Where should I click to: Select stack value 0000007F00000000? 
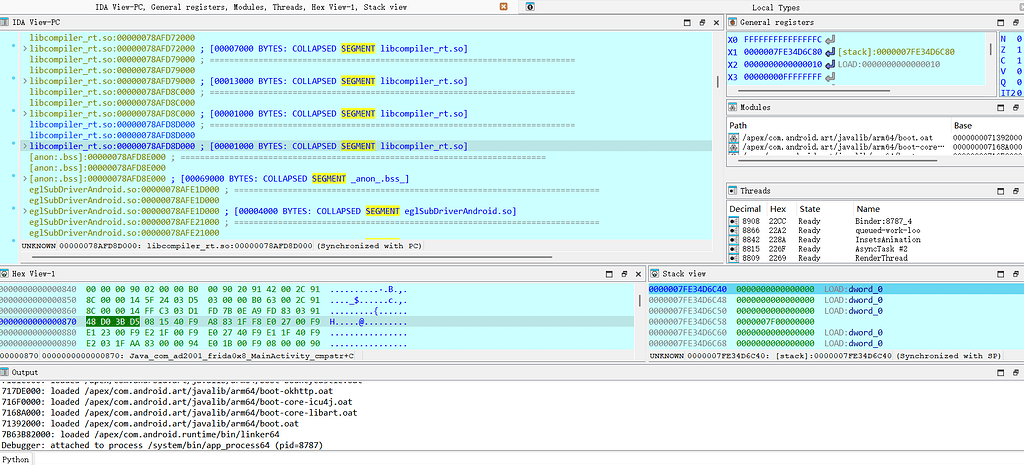tap(775, 322)
